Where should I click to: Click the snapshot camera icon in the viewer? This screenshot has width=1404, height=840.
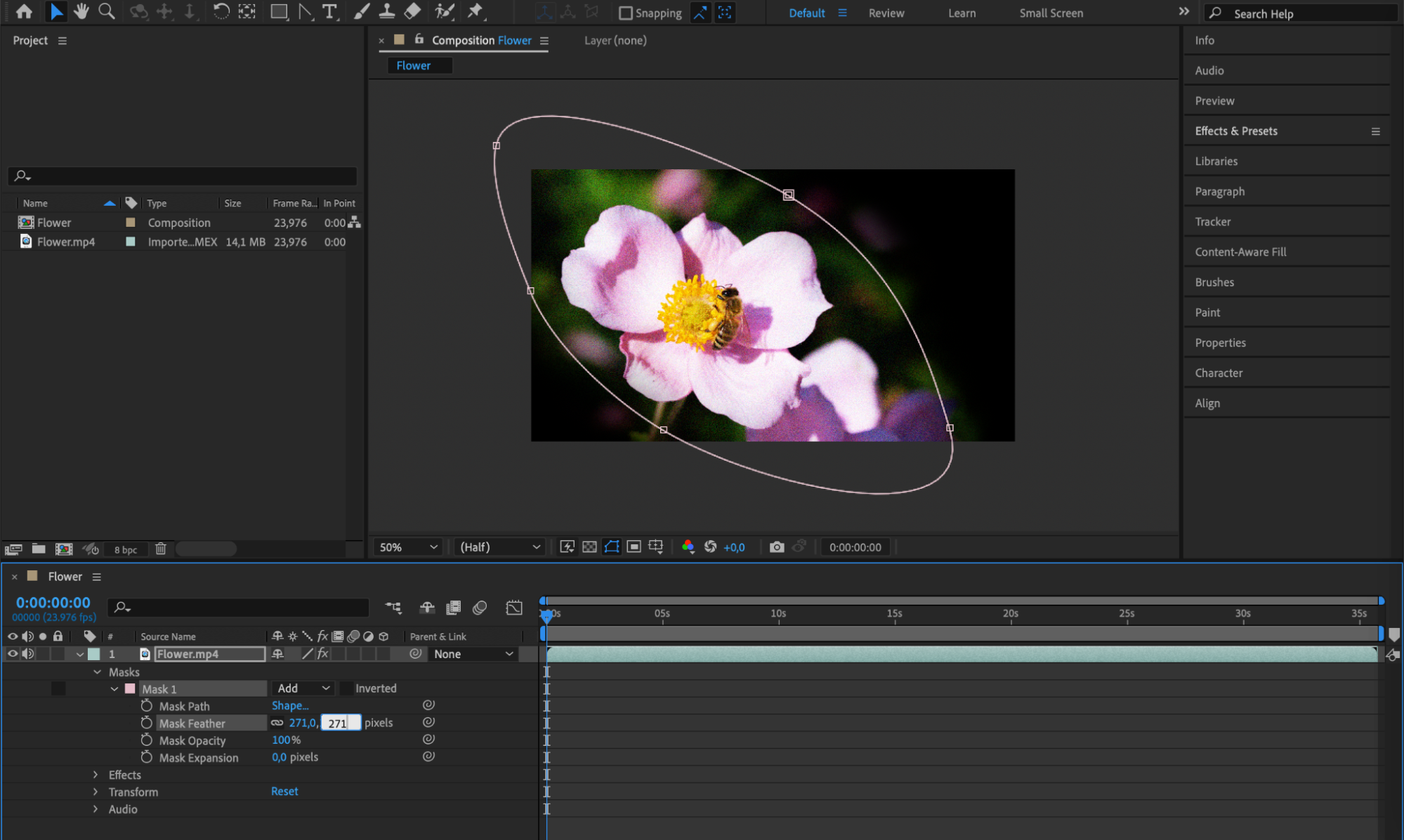[x=776, y=547]
